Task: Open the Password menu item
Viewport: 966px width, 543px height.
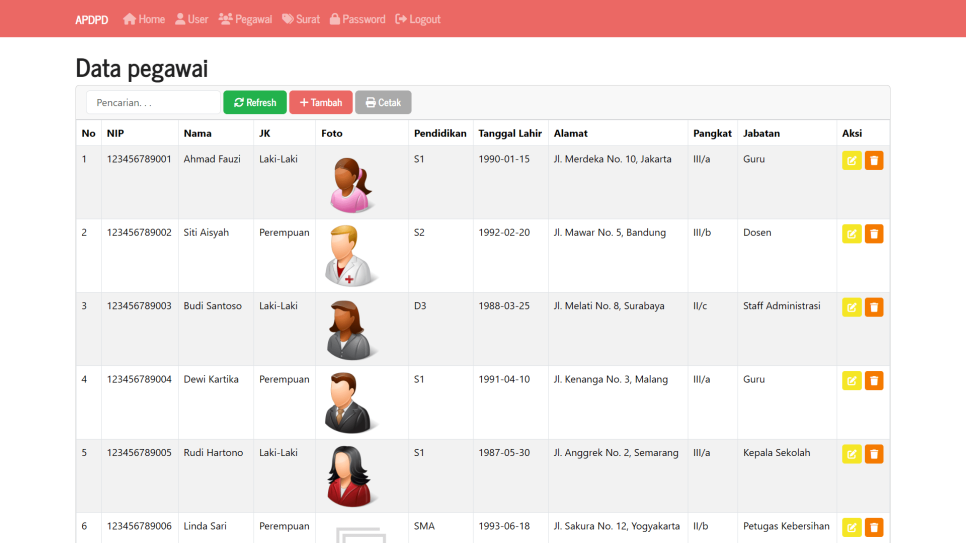Action: (x=357, y=19)
